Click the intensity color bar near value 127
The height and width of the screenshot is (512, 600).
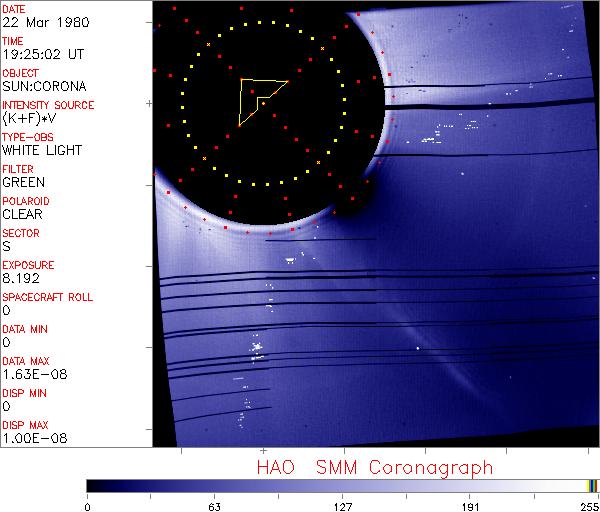[342, 485]
